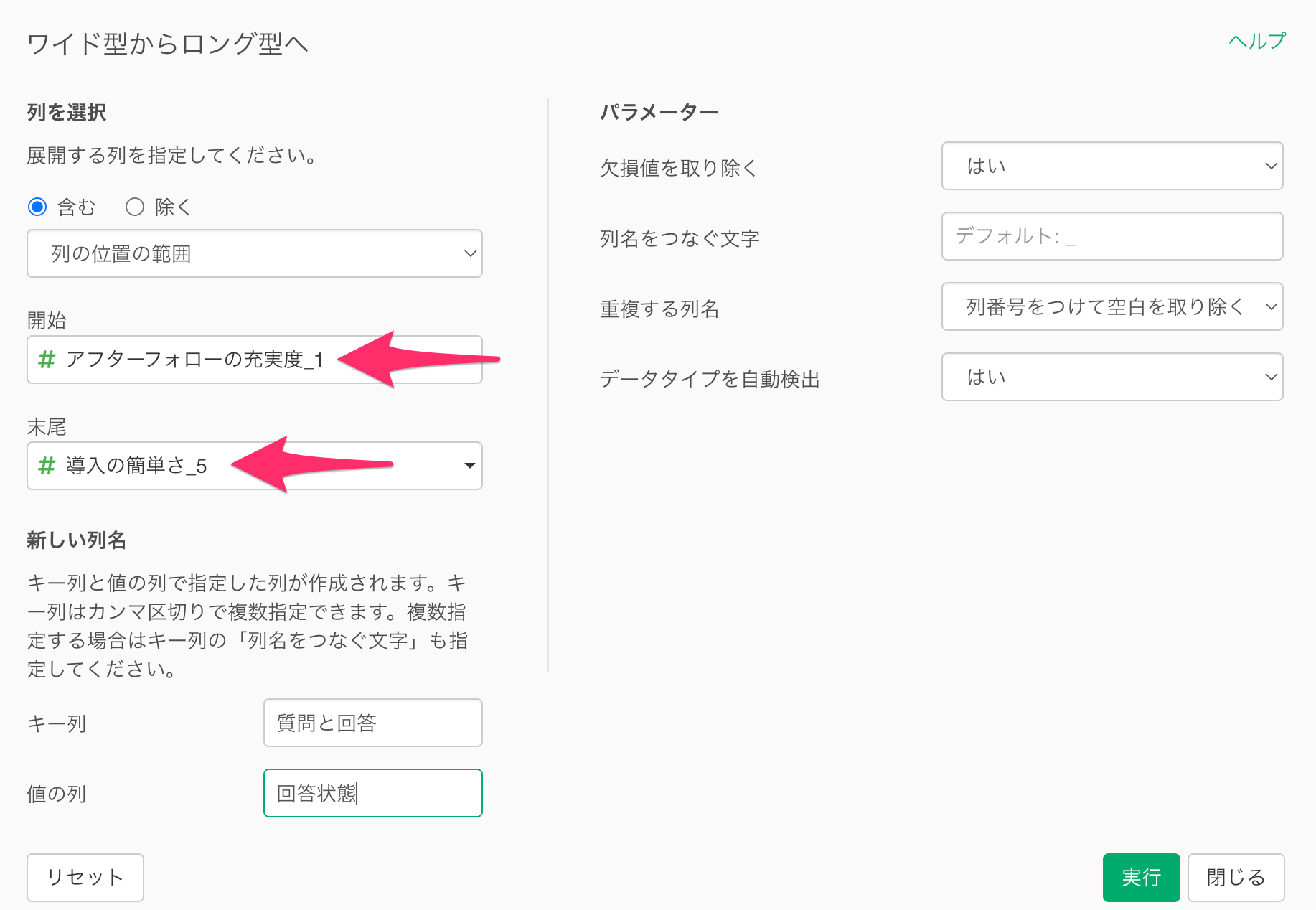Open the 列の位置の範囲 dropdown
Image resolution: width=1316 pixels, height=910 pixels.
pos(254,253)
